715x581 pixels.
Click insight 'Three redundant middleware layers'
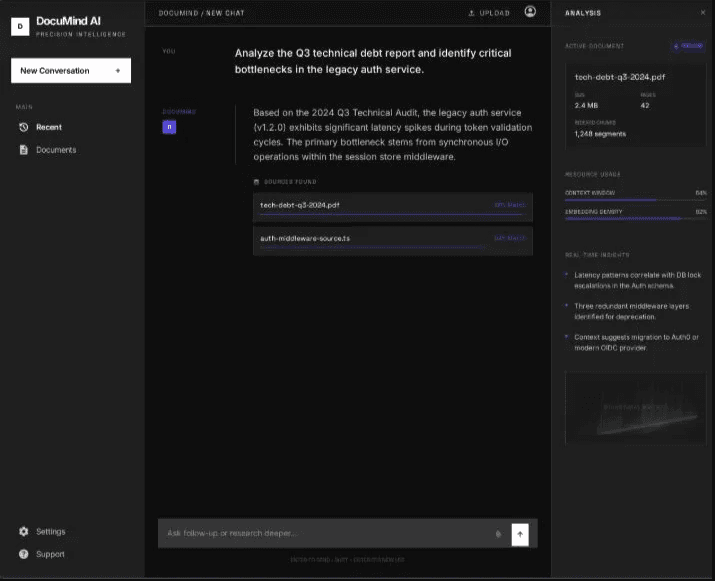pyautogui.click(x=632, y=311)
